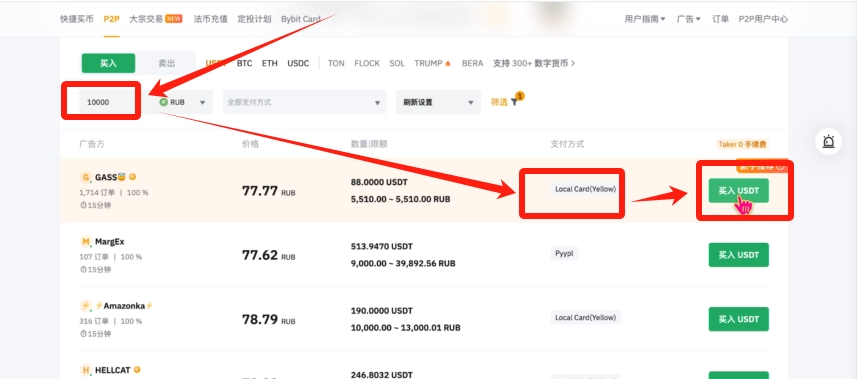Open 定投计划 tab
Viewport: 857px width, 379px height.
click(x=254, y=19)
